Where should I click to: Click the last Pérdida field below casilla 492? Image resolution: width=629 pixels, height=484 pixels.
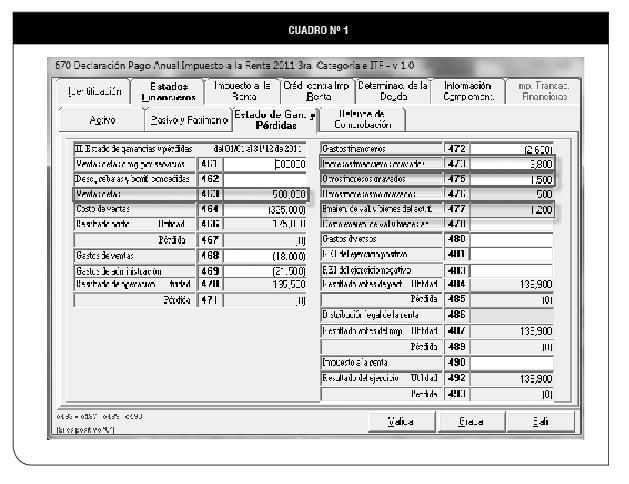[x=511, y=394]
